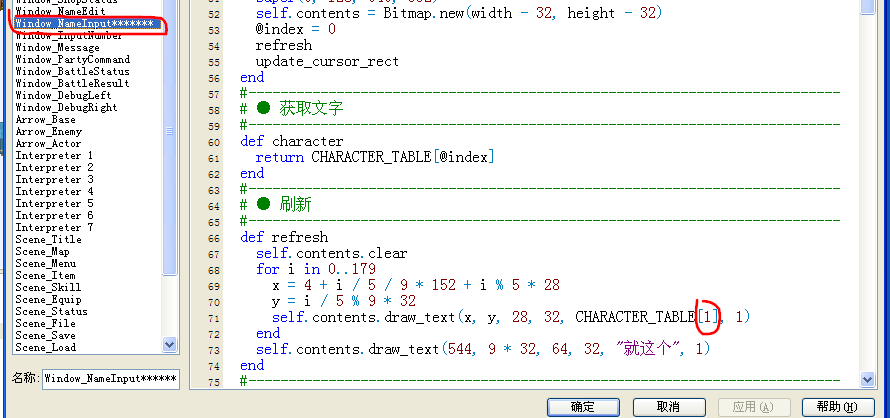The height and width of the screenshot is (418, 890).
Task: Click the 帮助(H) button
Action: [x=838, y=407]
